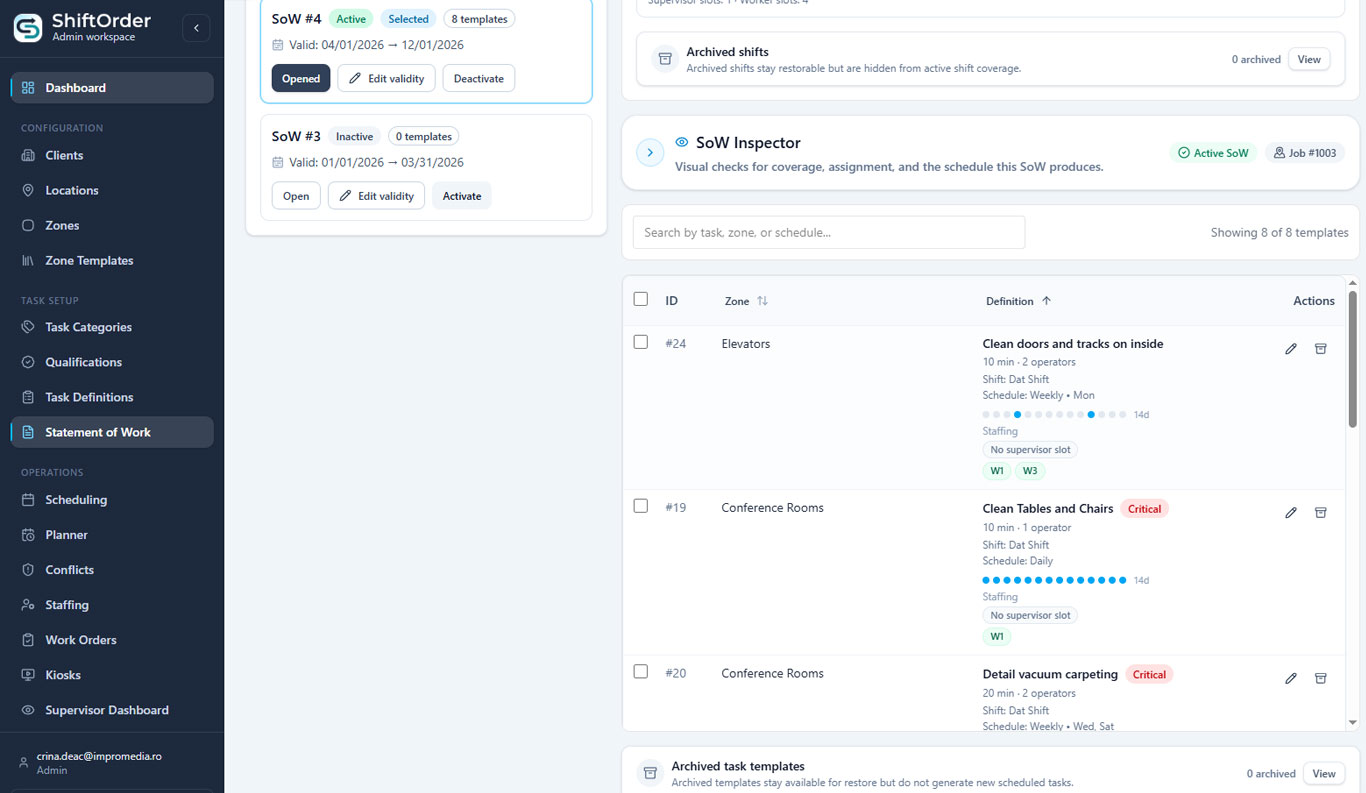Click the Archived shifts box icon
This screenshot has width=1366, height=793.
664,59
